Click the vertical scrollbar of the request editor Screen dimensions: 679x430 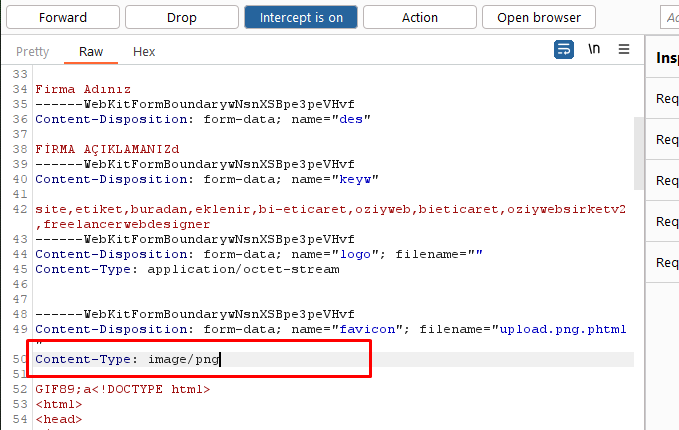pyautogui.click(x=638, y=154)
